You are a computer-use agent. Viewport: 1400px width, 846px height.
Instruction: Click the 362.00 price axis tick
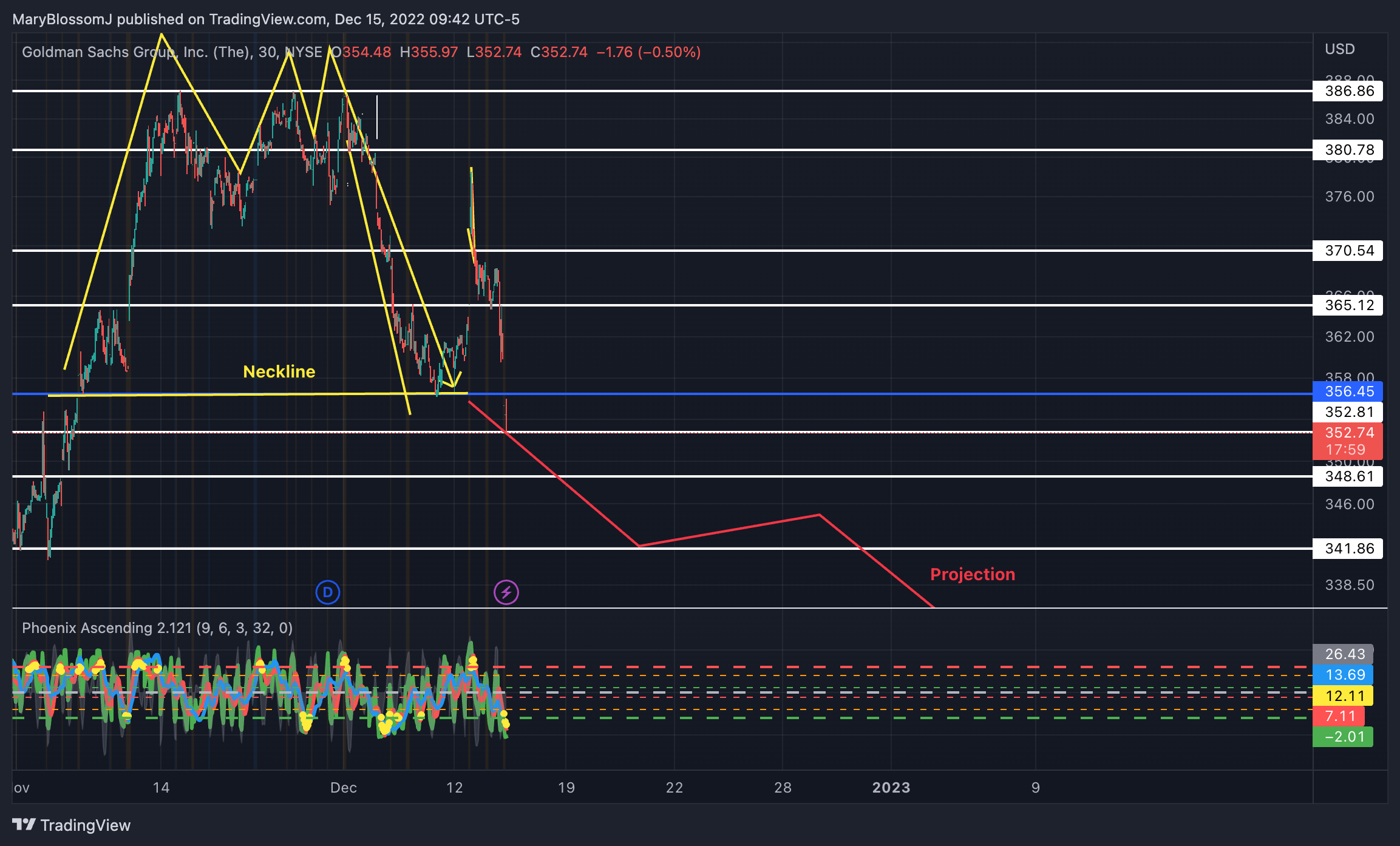click(1350, 337)
